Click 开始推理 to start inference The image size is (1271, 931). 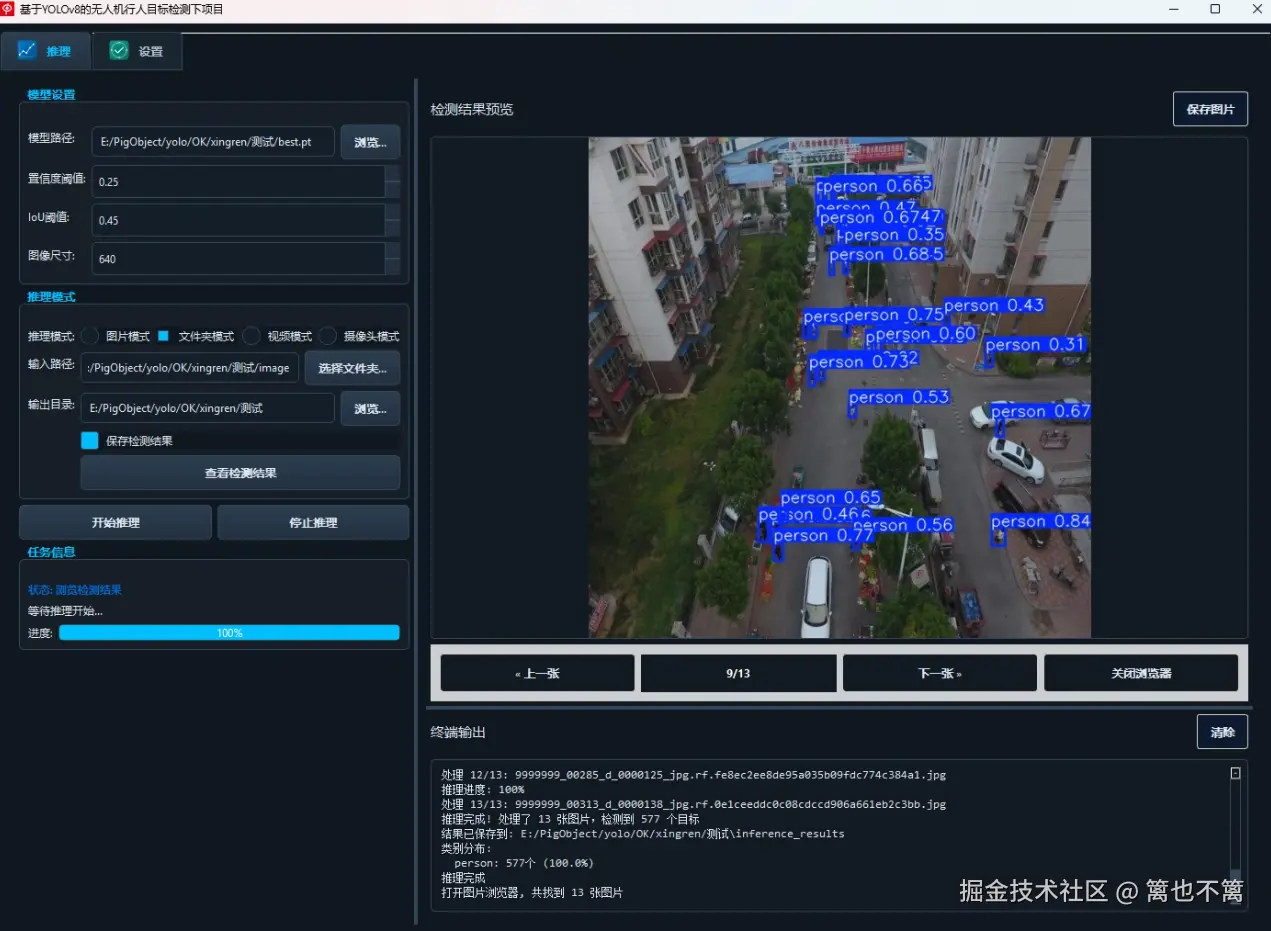pos(114,522)
